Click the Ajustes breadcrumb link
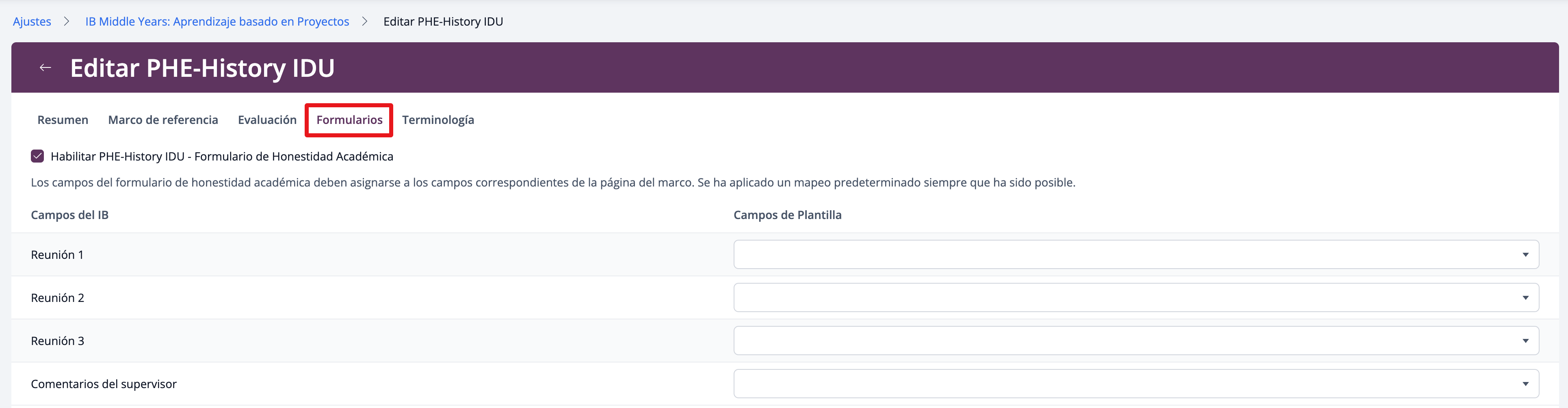Viewport: 1568px width, 408px height. (x=32, y=21)
